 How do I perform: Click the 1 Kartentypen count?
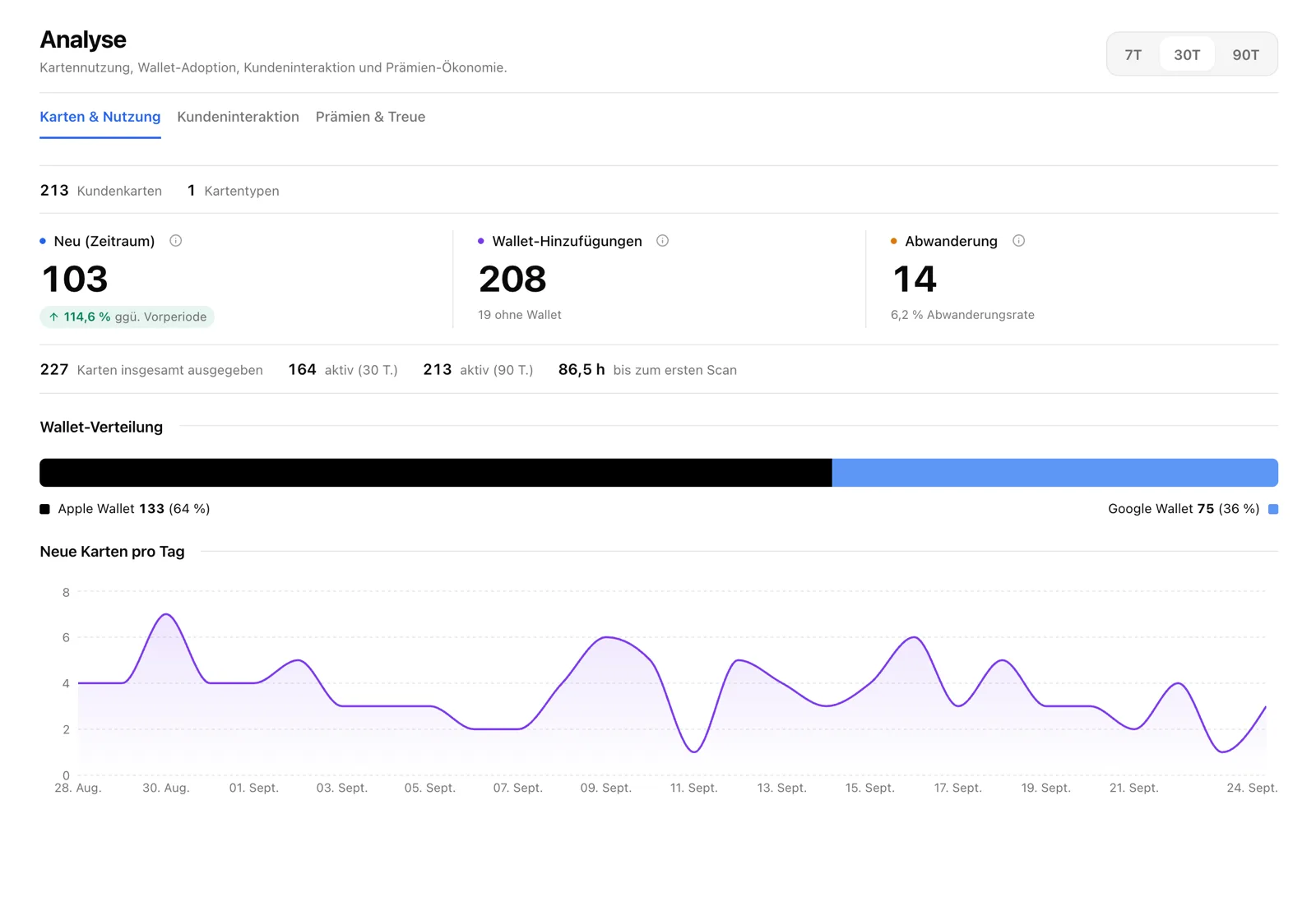234,191
